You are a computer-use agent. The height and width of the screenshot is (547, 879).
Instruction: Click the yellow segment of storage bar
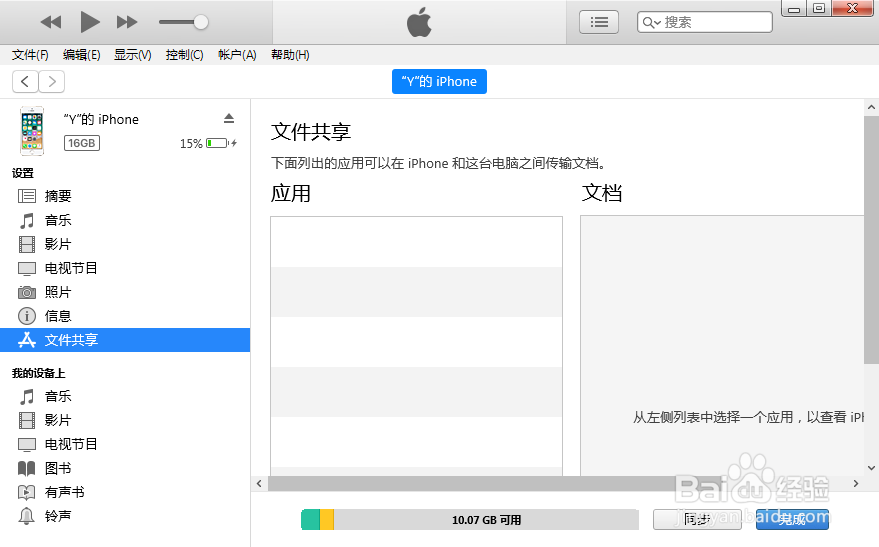pos(327,520)
